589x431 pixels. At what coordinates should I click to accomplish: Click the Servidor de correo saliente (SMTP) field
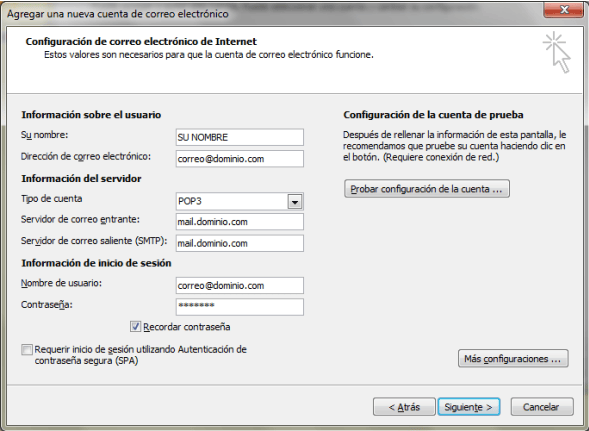click(240, 243)
